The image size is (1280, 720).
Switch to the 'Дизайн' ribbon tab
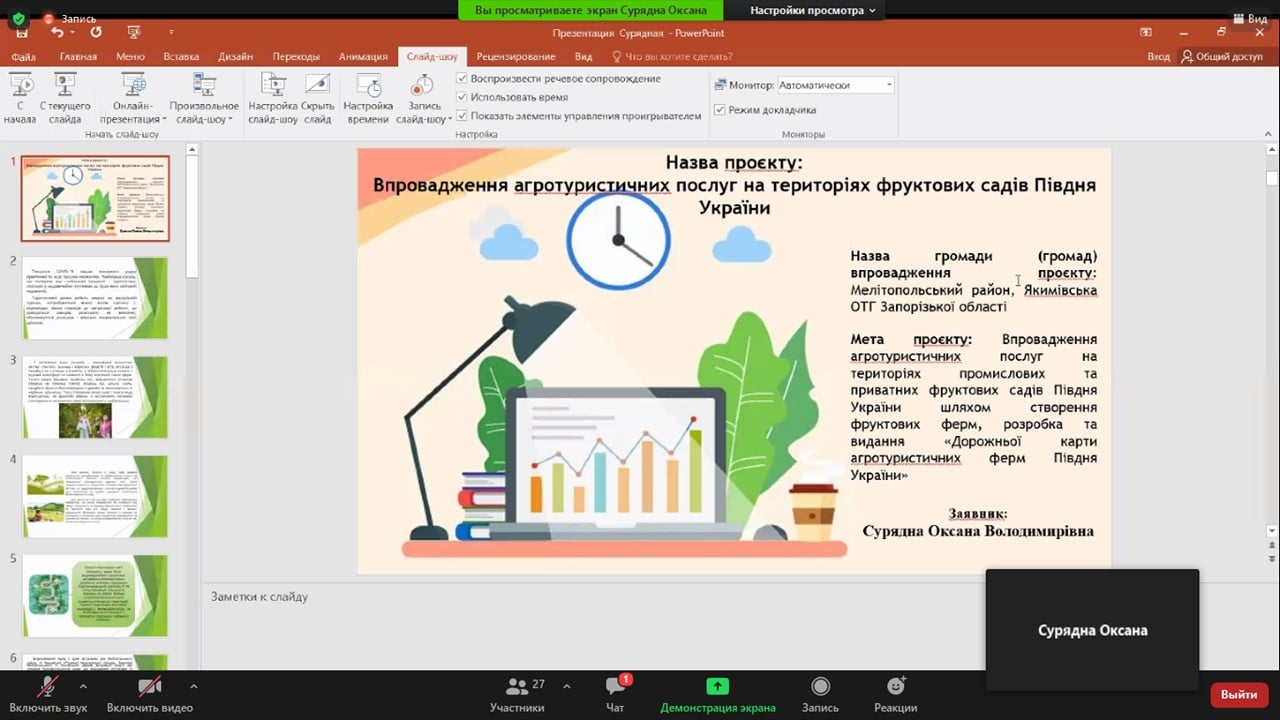click(235, 57)
